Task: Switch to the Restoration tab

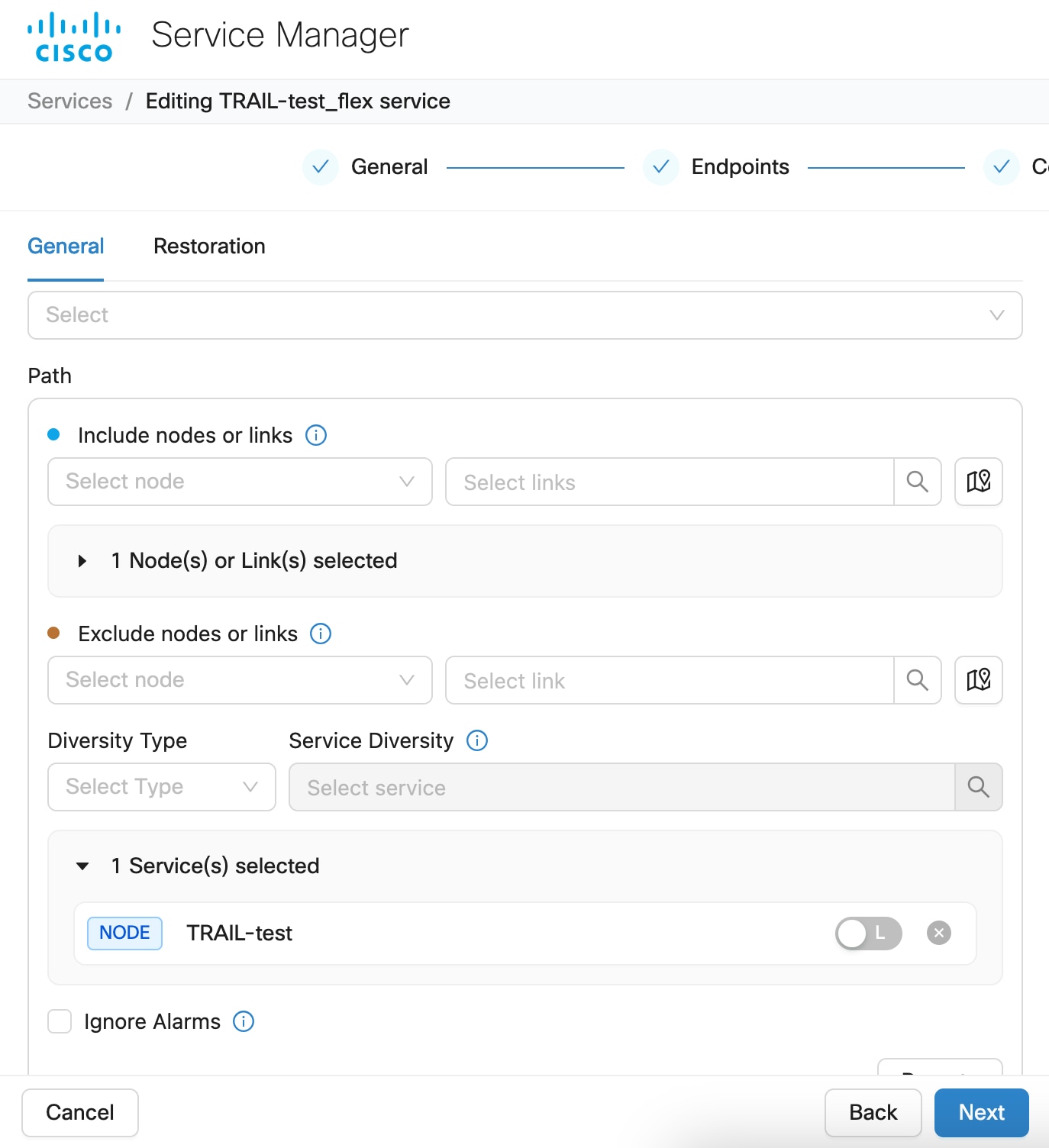Action: coord(209,247)
